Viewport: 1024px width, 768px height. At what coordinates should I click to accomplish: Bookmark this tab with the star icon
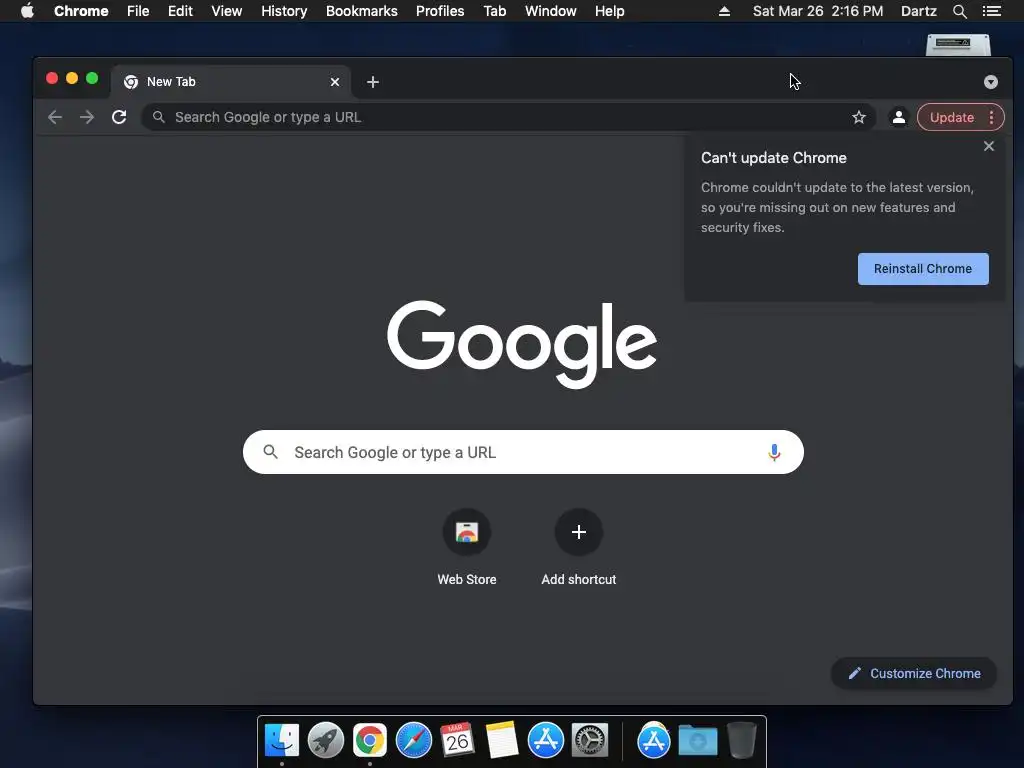[859, 118]
